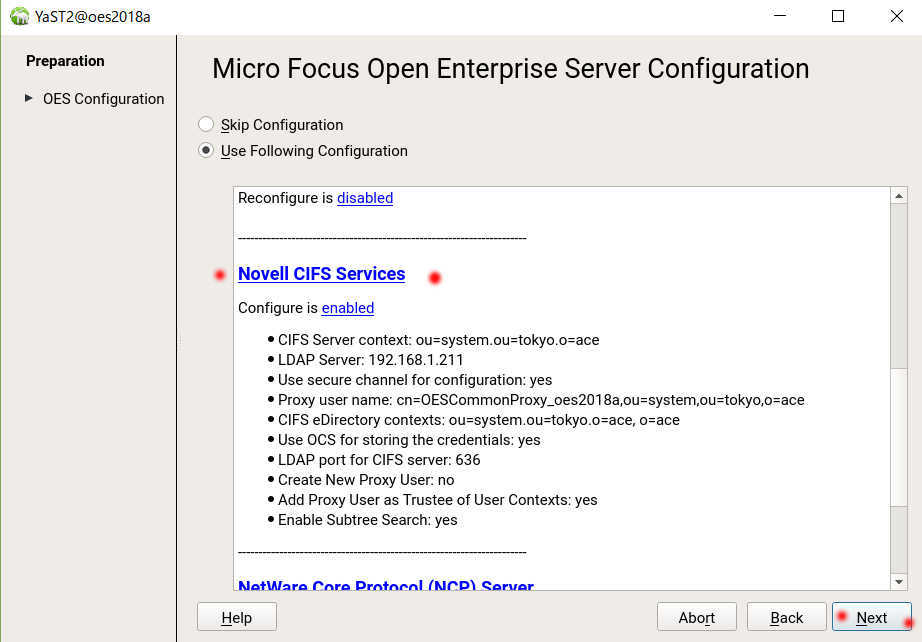This screenshot has height=642, width=922.
Task: Maximize the YaST2 window
Action: (x=838, y=16)
